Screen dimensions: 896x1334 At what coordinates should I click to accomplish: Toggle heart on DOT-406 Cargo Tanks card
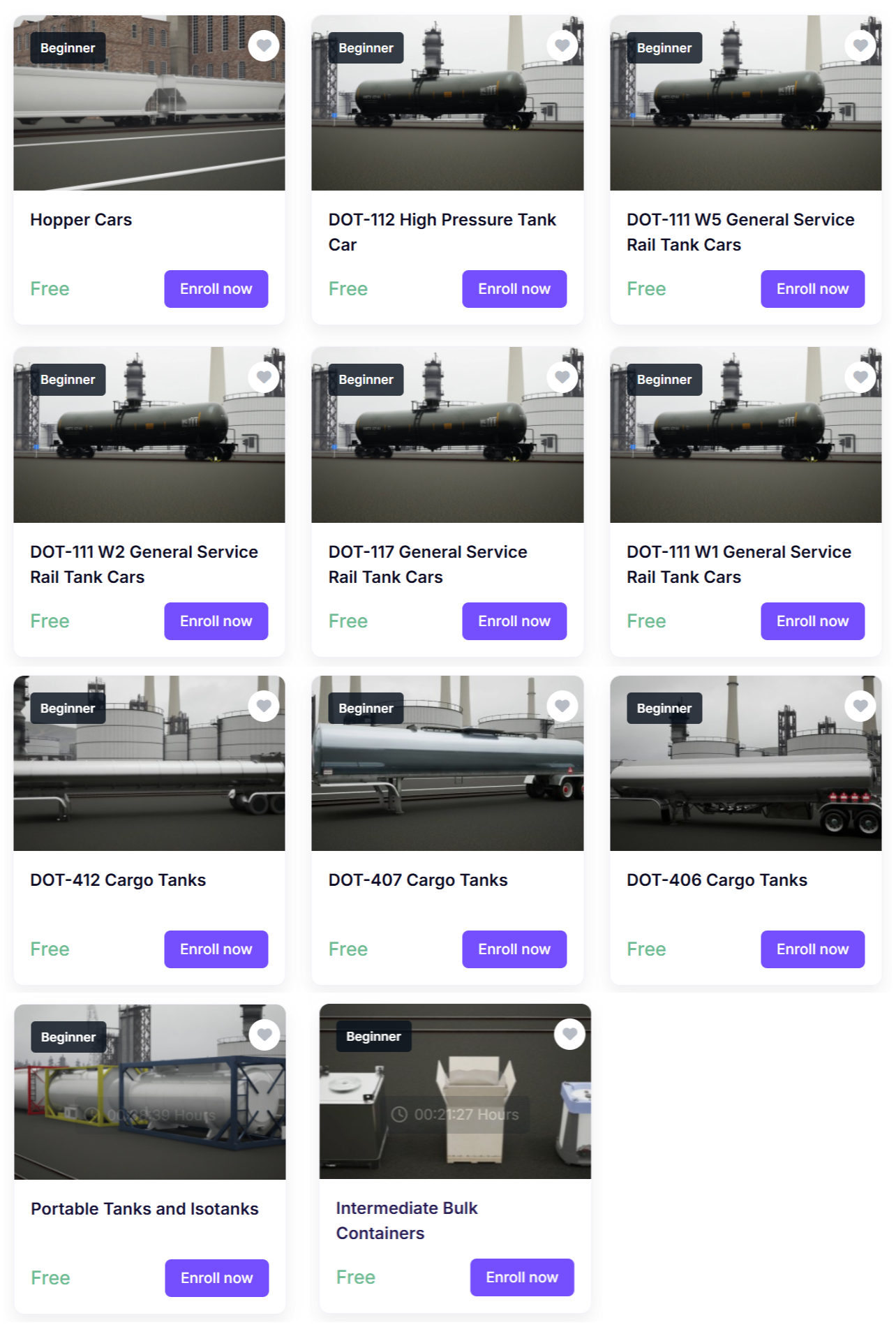860,706
